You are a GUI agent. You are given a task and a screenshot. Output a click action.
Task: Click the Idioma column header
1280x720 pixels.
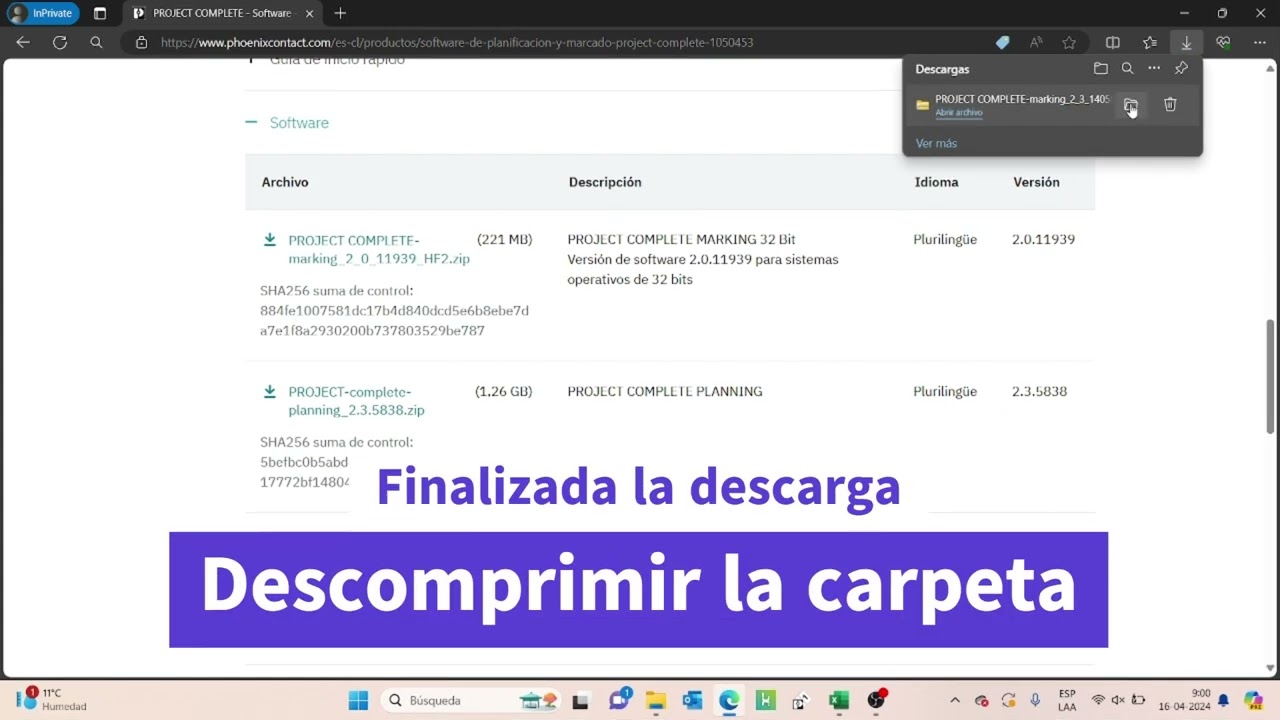pyautogui.click(x=936, y=182)
